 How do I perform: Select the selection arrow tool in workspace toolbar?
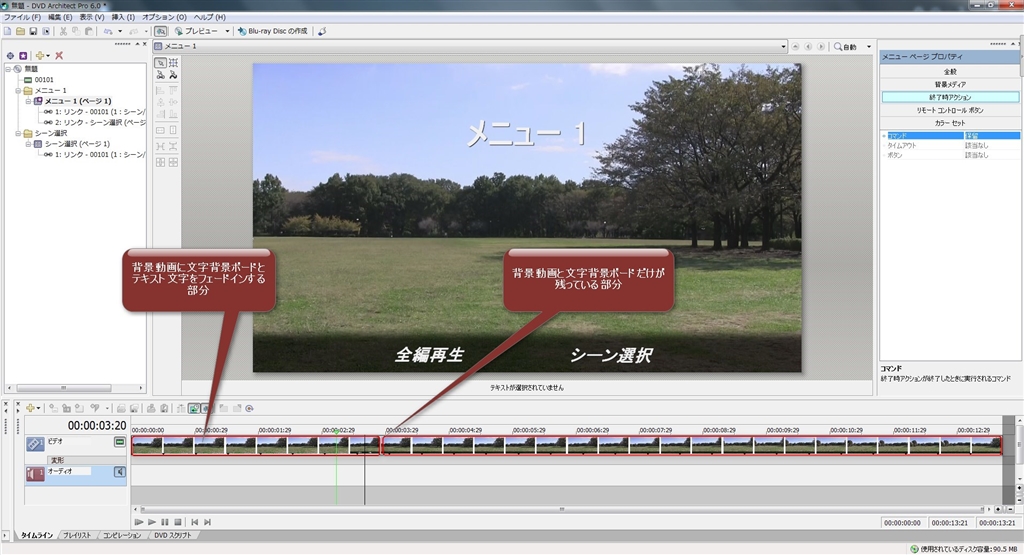click(160, 63)
